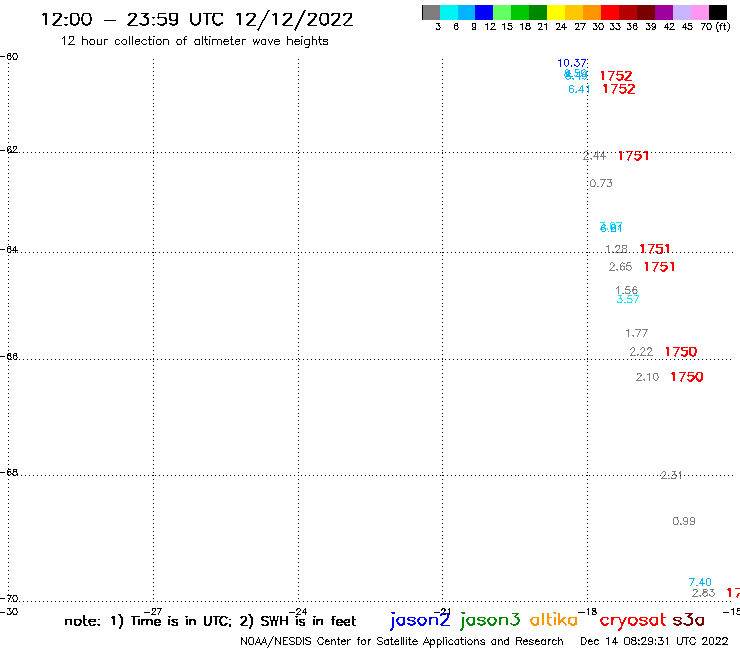Click the 'NOAA/NESDIS Center for Satellite Applications and Research' credit
The image size is (740, 650).
click(402, 642)
